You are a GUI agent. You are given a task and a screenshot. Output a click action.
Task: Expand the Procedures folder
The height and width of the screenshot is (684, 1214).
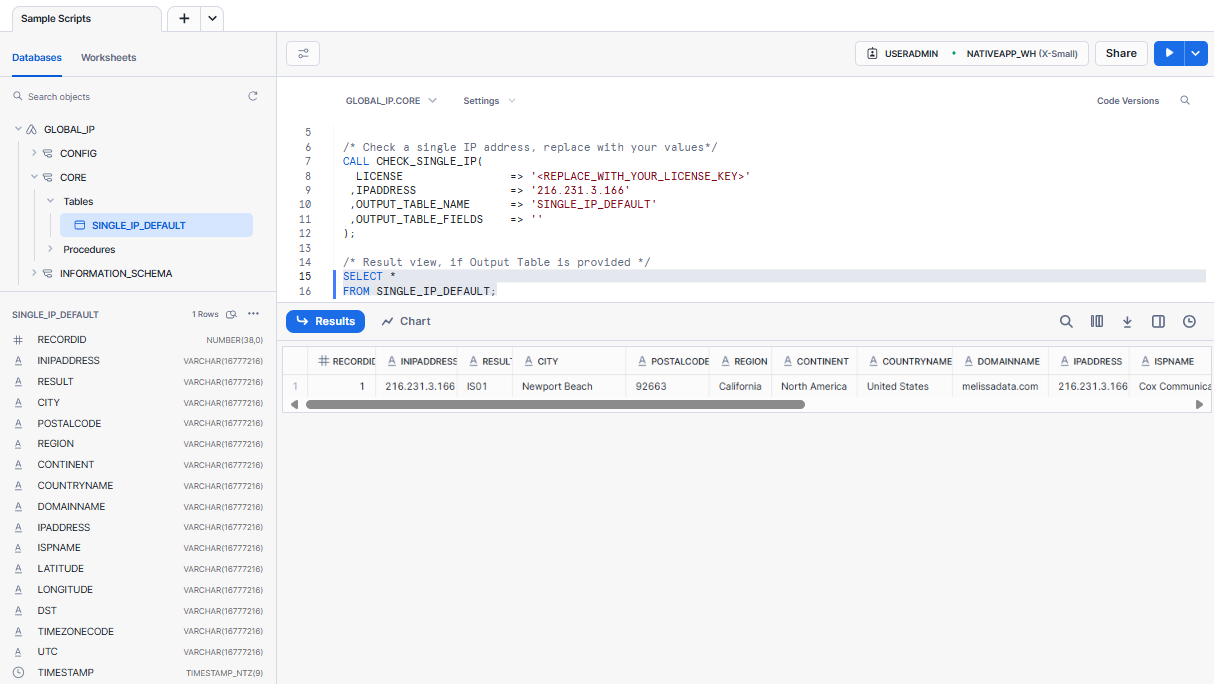point(50,250)
